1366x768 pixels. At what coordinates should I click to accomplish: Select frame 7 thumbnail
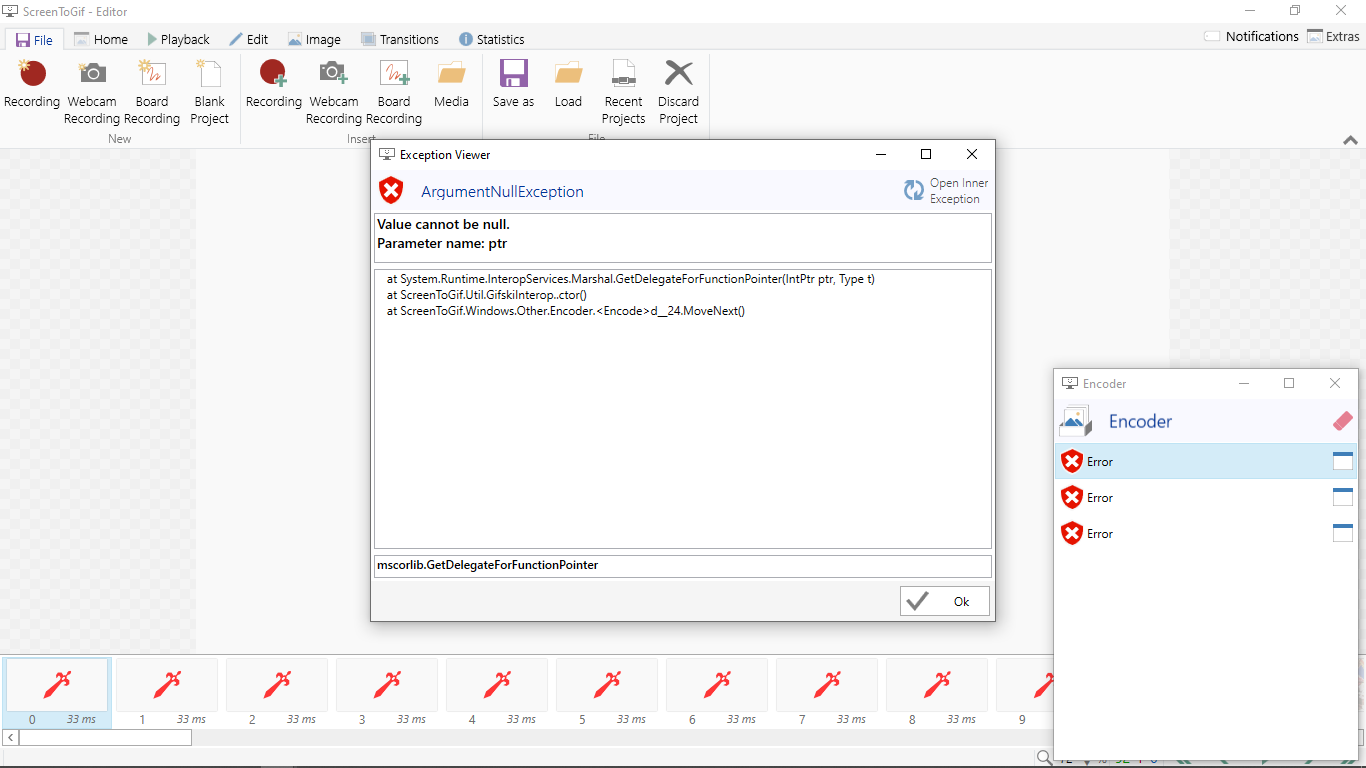827,693
